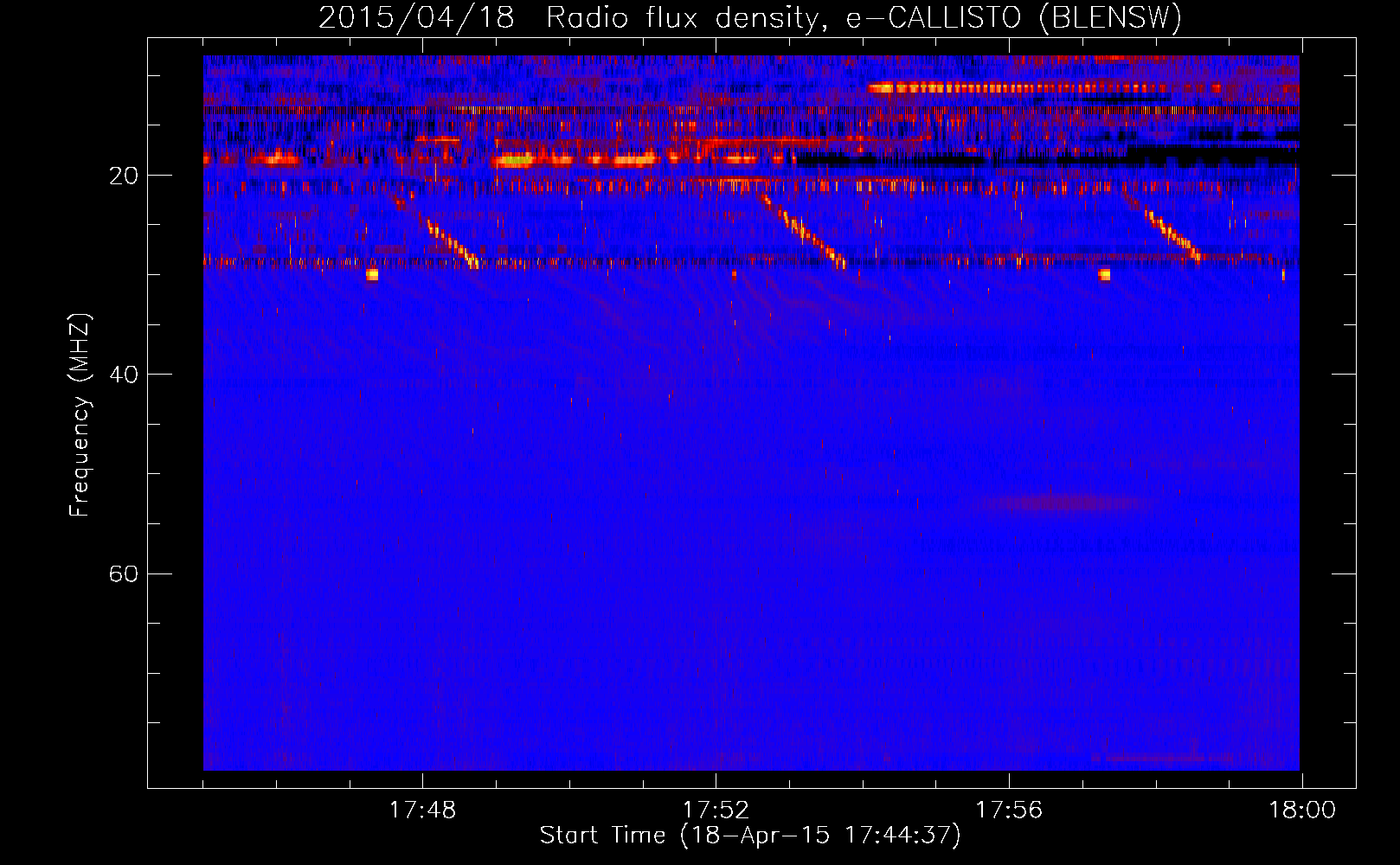Image resolution: width=1400 pixels, height=865 pixels.
Task: Click the 'e-CALLISTO (BLENSW)' title text
Action: tap(1014, 18)
